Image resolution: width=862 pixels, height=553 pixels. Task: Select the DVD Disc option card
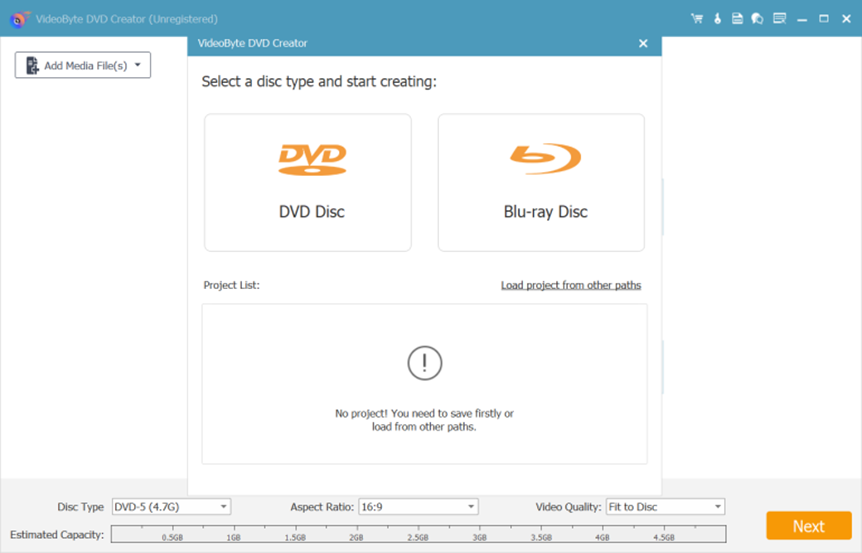tap(308, 183)
